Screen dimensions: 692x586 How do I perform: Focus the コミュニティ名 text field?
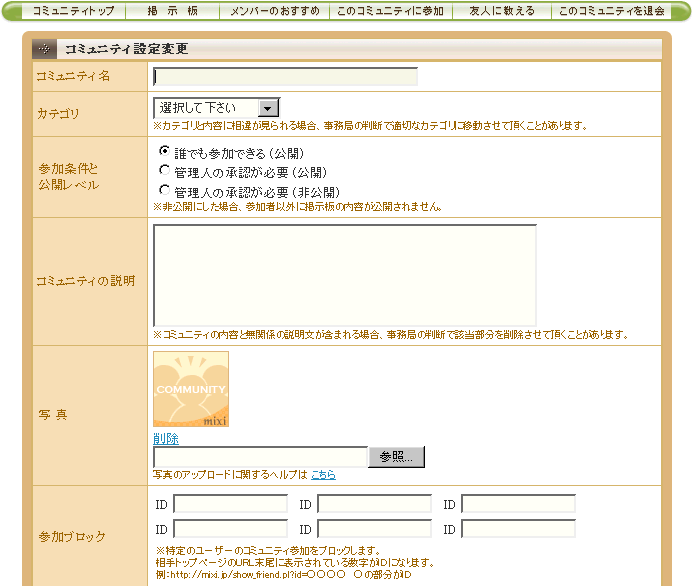(285, 77)
